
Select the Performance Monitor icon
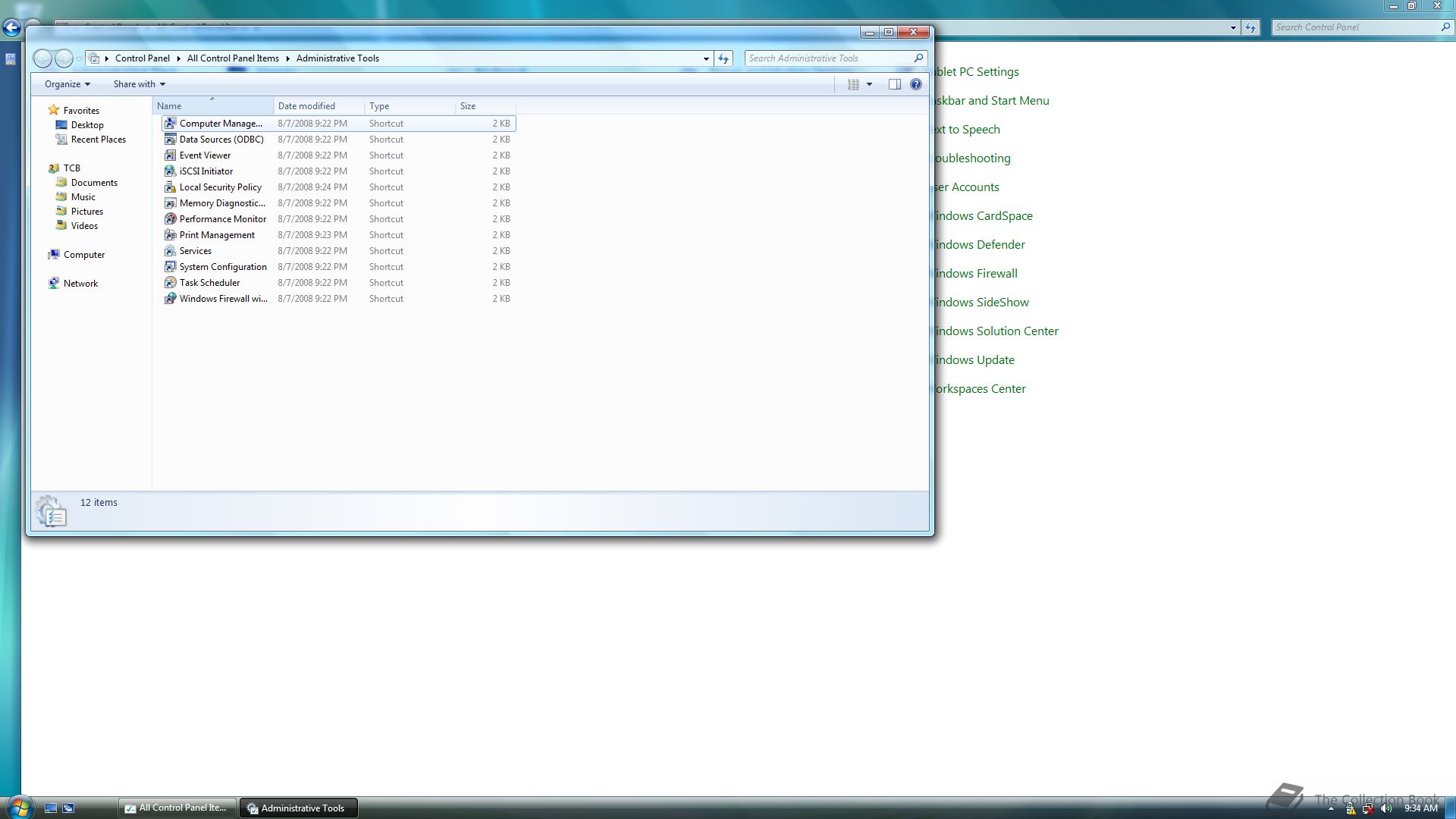pyautogui.click(x=171, y=219)
